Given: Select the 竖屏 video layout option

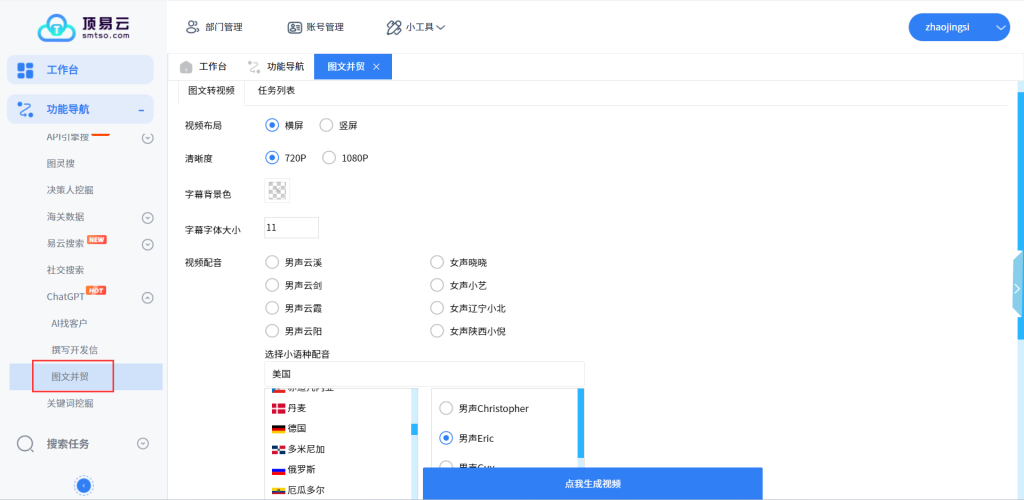Looking at the screenshot, I should tap(326, 126).
